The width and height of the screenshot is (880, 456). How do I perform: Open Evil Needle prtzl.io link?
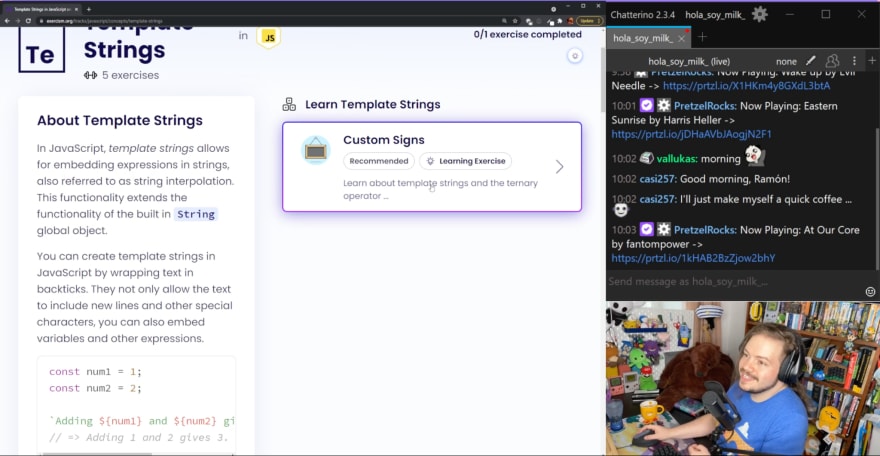(x=746, y=86)
